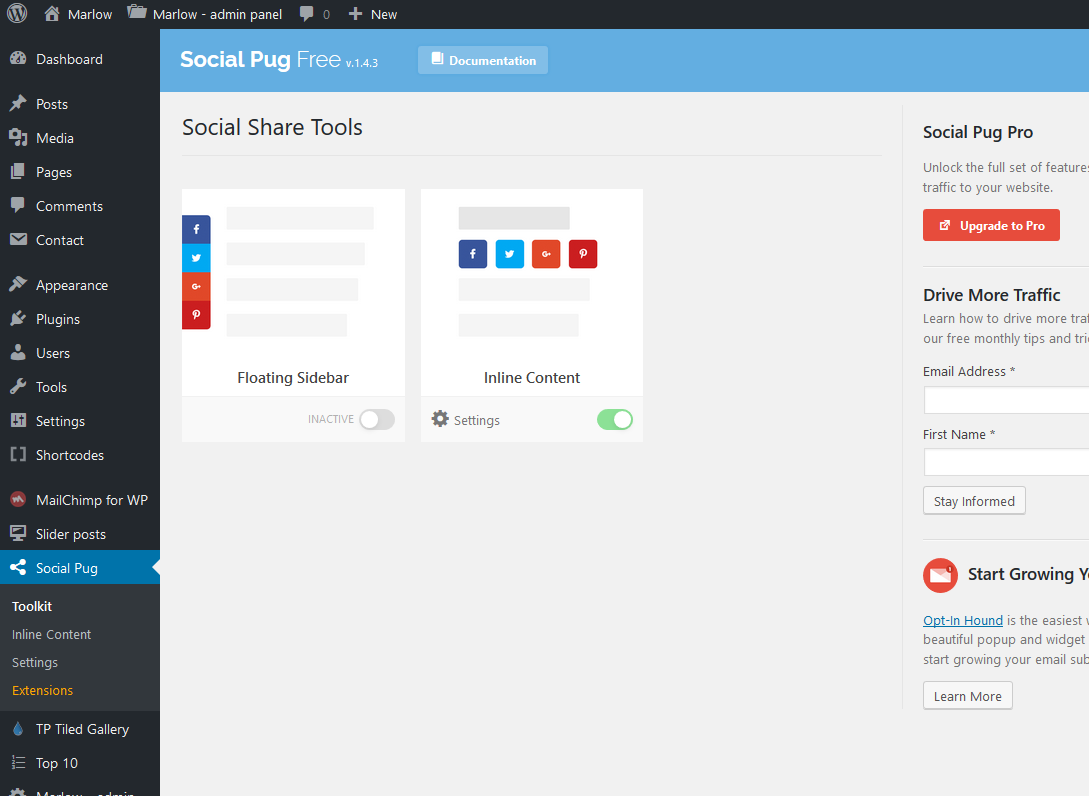1089x796 pixels.
Task: Click the Opt-In Hound envelope icon
Action: 940,575
